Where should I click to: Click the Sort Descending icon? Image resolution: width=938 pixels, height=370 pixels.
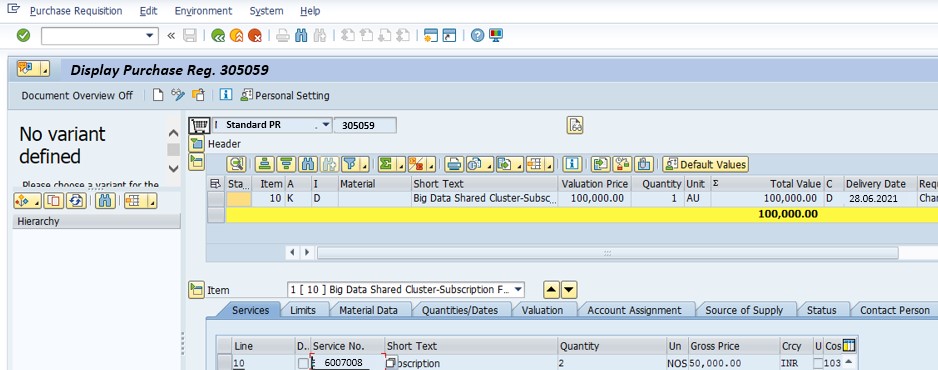click(x=287, y=164)
